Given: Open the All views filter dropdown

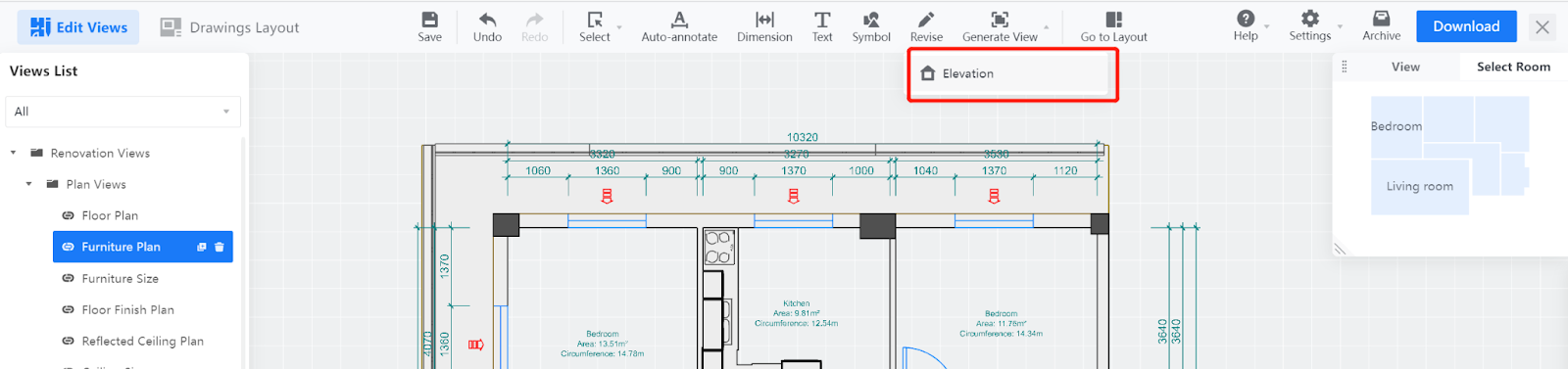Looking at the screenshot, I should click(x=123, y=112).
